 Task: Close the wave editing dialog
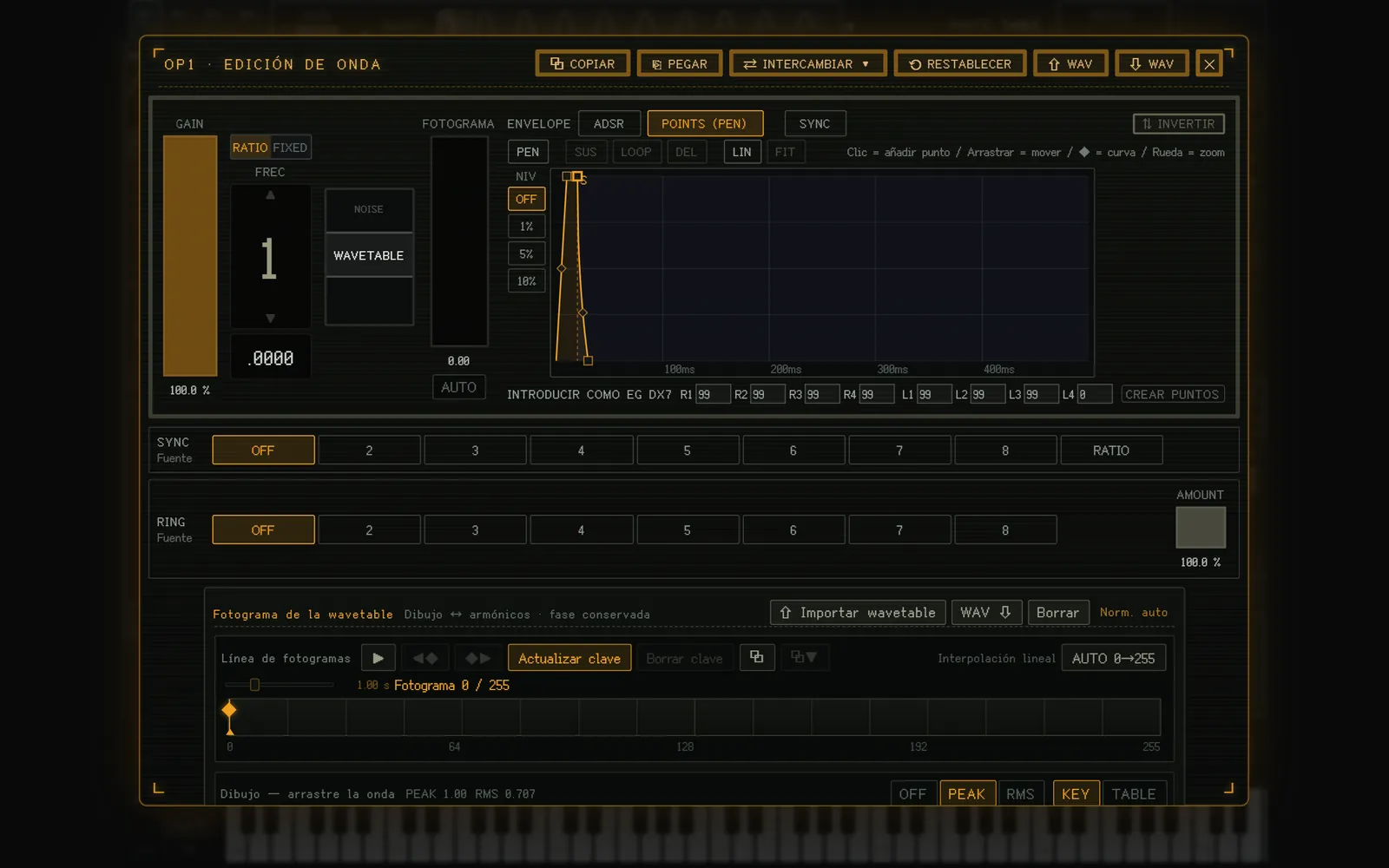coord(1209,64)
